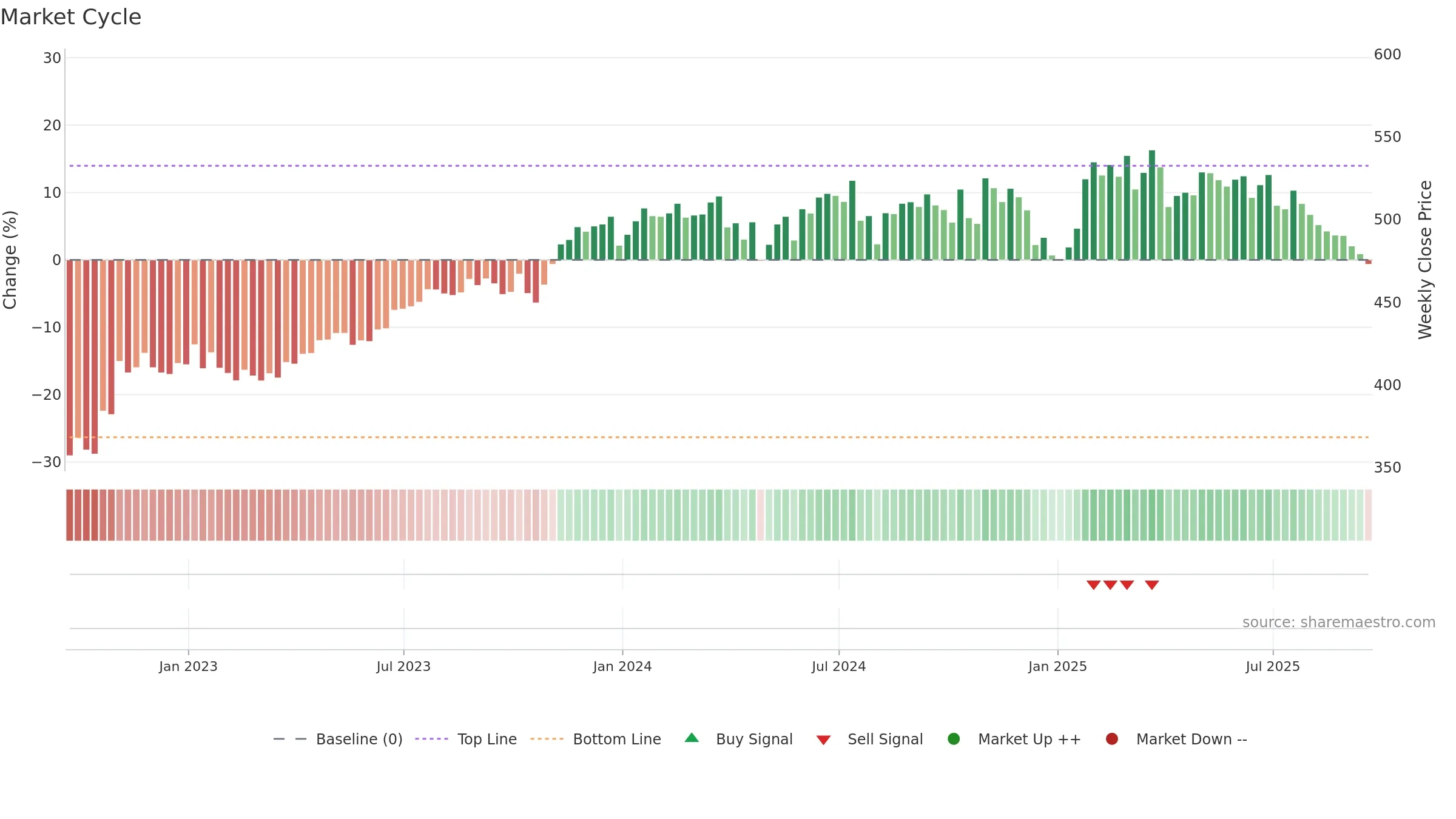The width and height of the screenshot is (1456, 819).
Task: Click the red Sell Signal legend triangle
Action: pos(823,740)
